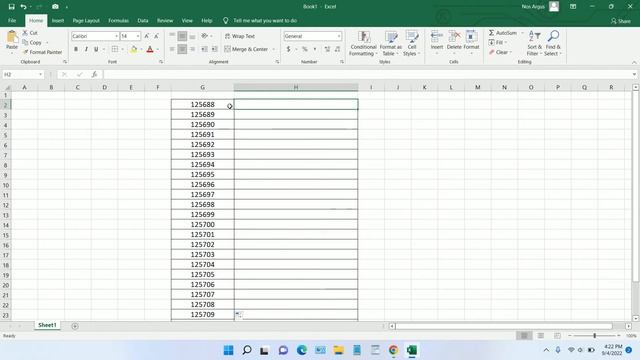This screenshot has height=360, width=640.
Task: Open Sort & Filter menu
Action: (534, 43)
